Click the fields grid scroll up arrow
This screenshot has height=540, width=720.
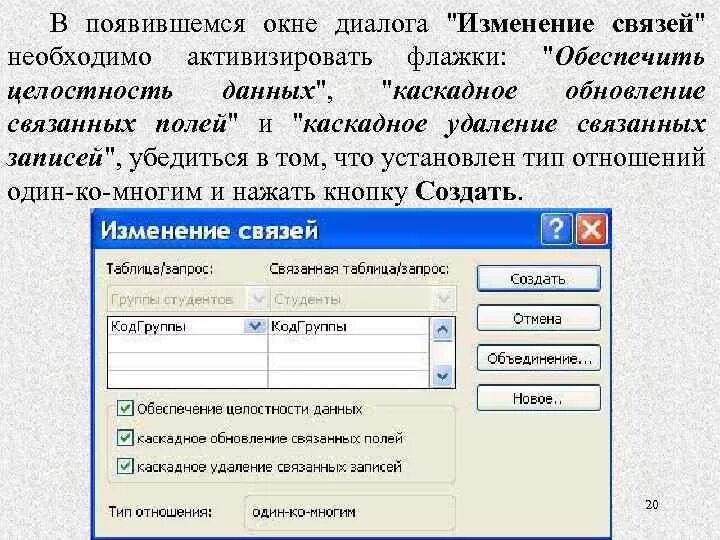pyautogui.click(x=442, y=329)
